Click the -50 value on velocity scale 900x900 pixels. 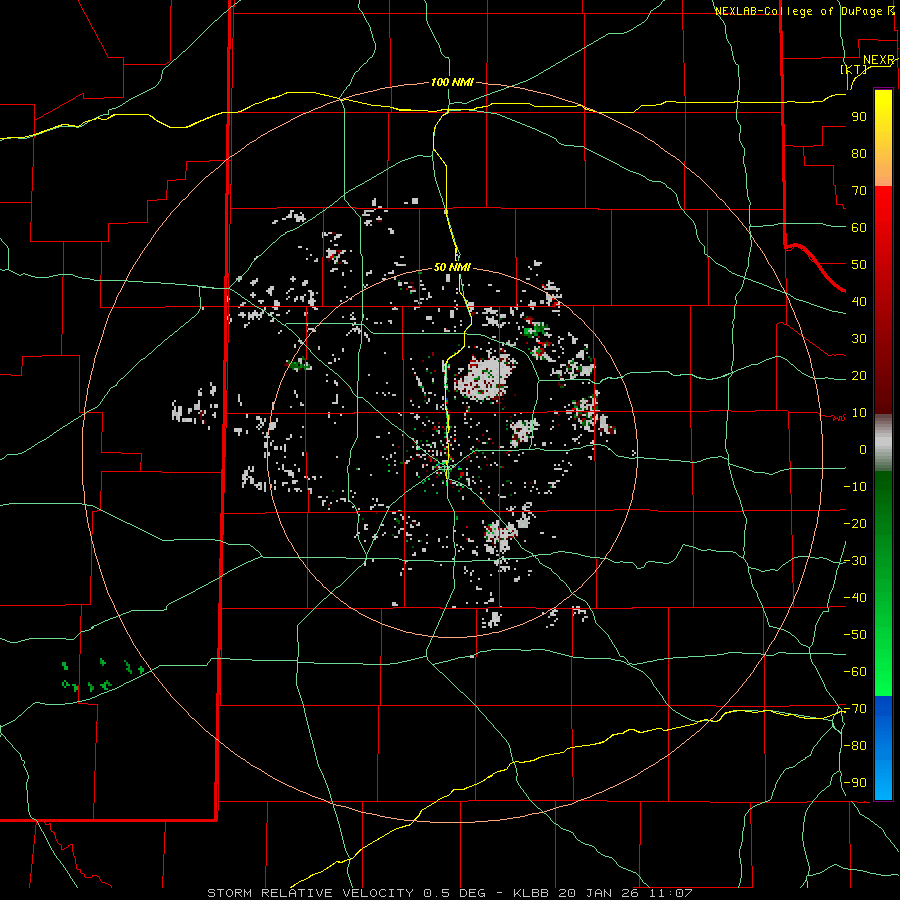pyautogui.click(x=855, y=634)
